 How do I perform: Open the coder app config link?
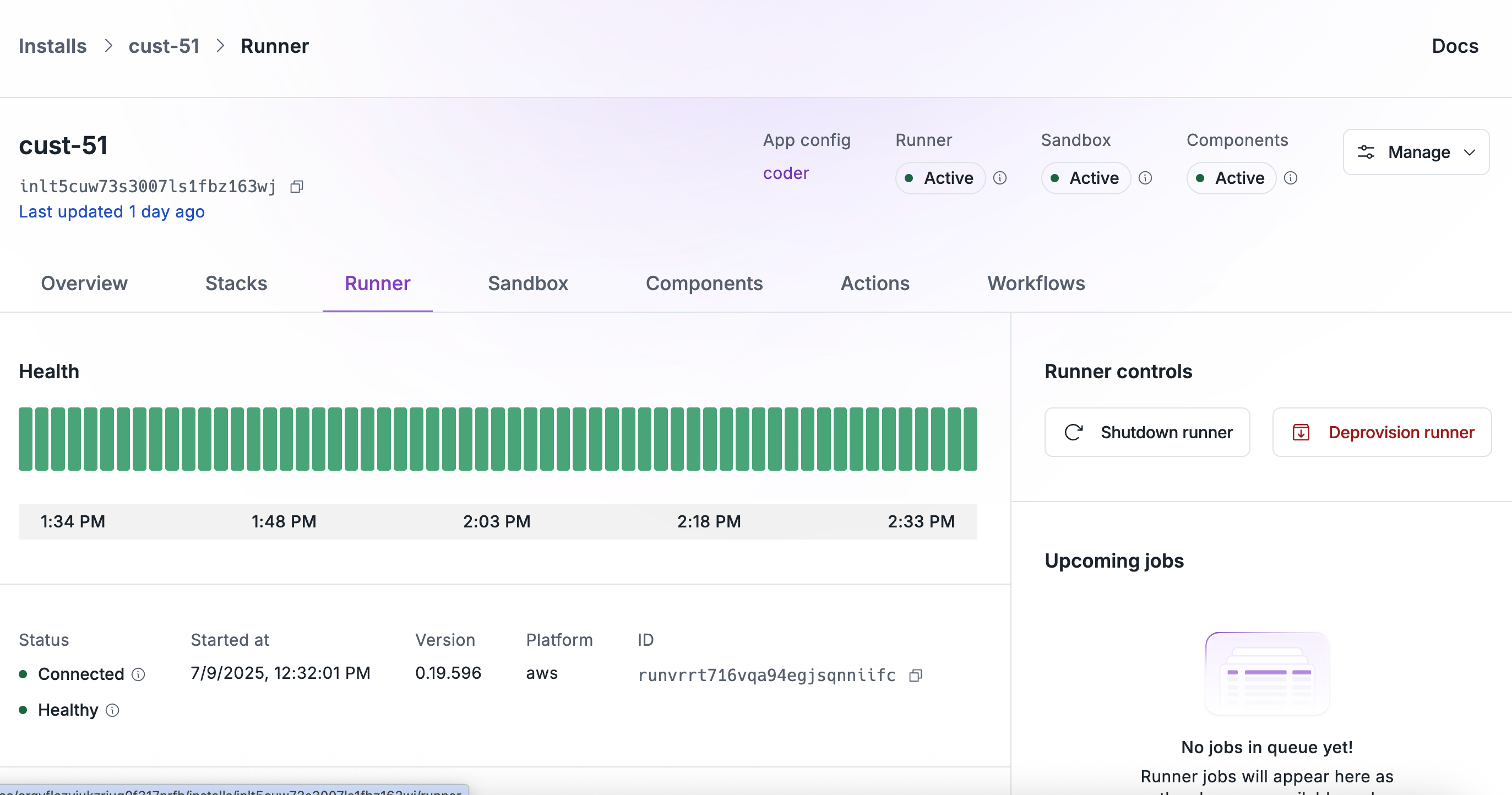tap(785, 173)
